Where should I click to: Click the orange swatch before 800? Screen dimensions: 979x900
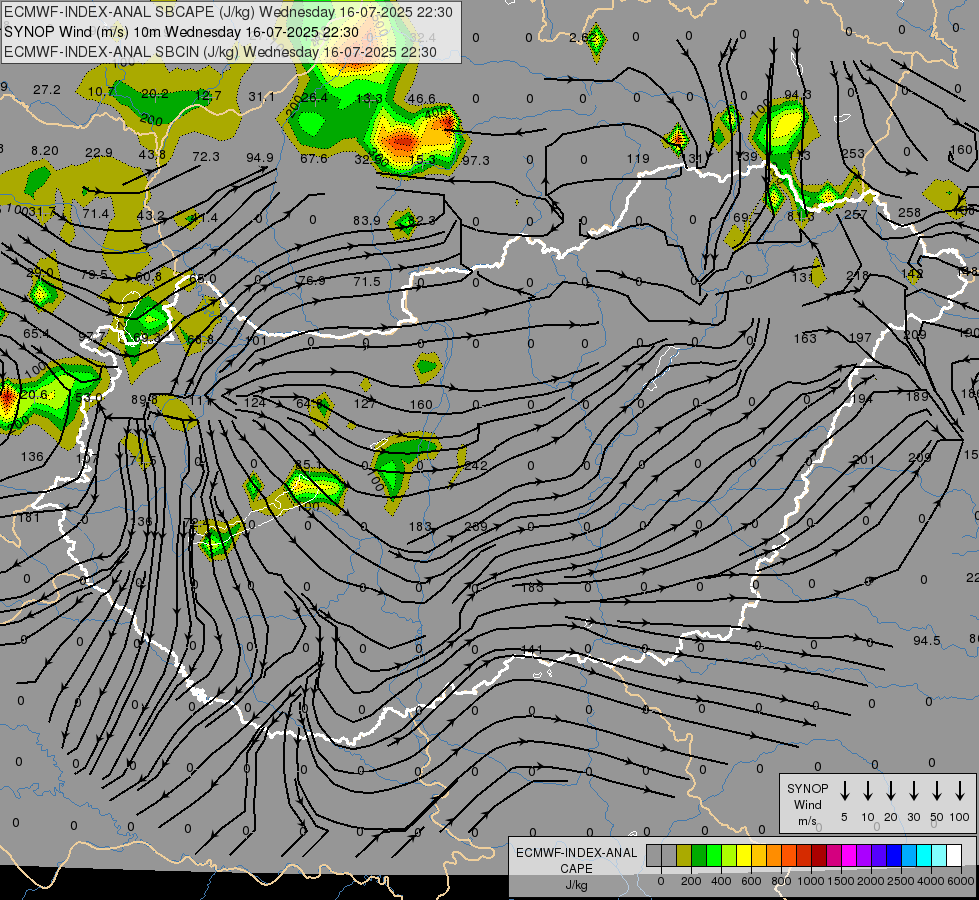[774, 856]
